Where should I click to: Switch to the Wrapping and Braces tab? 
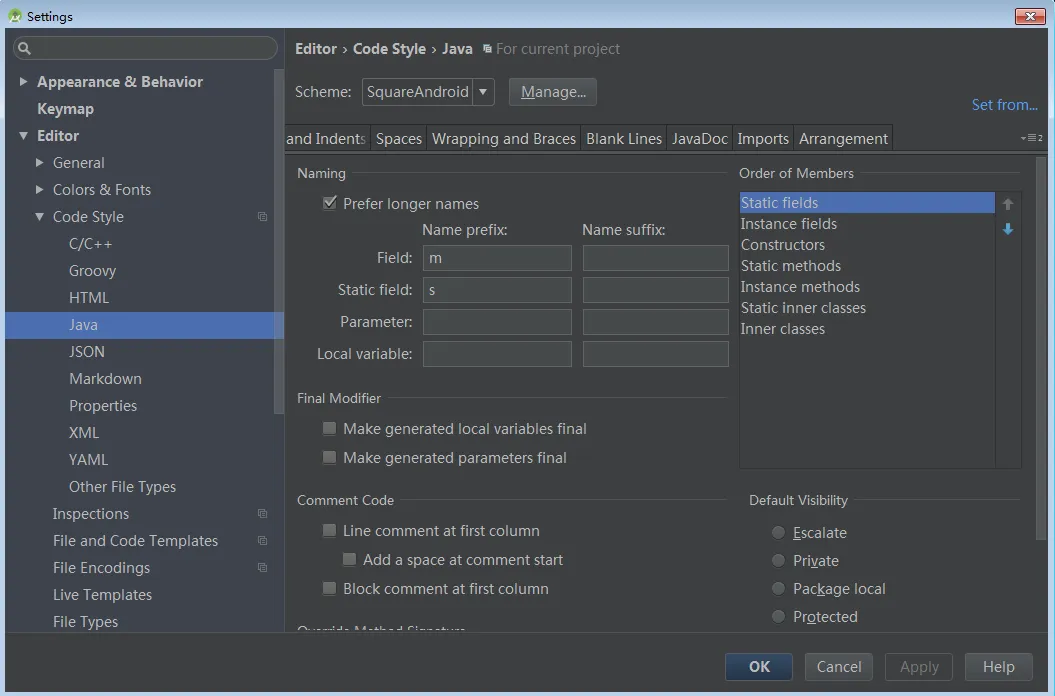click(504, 139)
